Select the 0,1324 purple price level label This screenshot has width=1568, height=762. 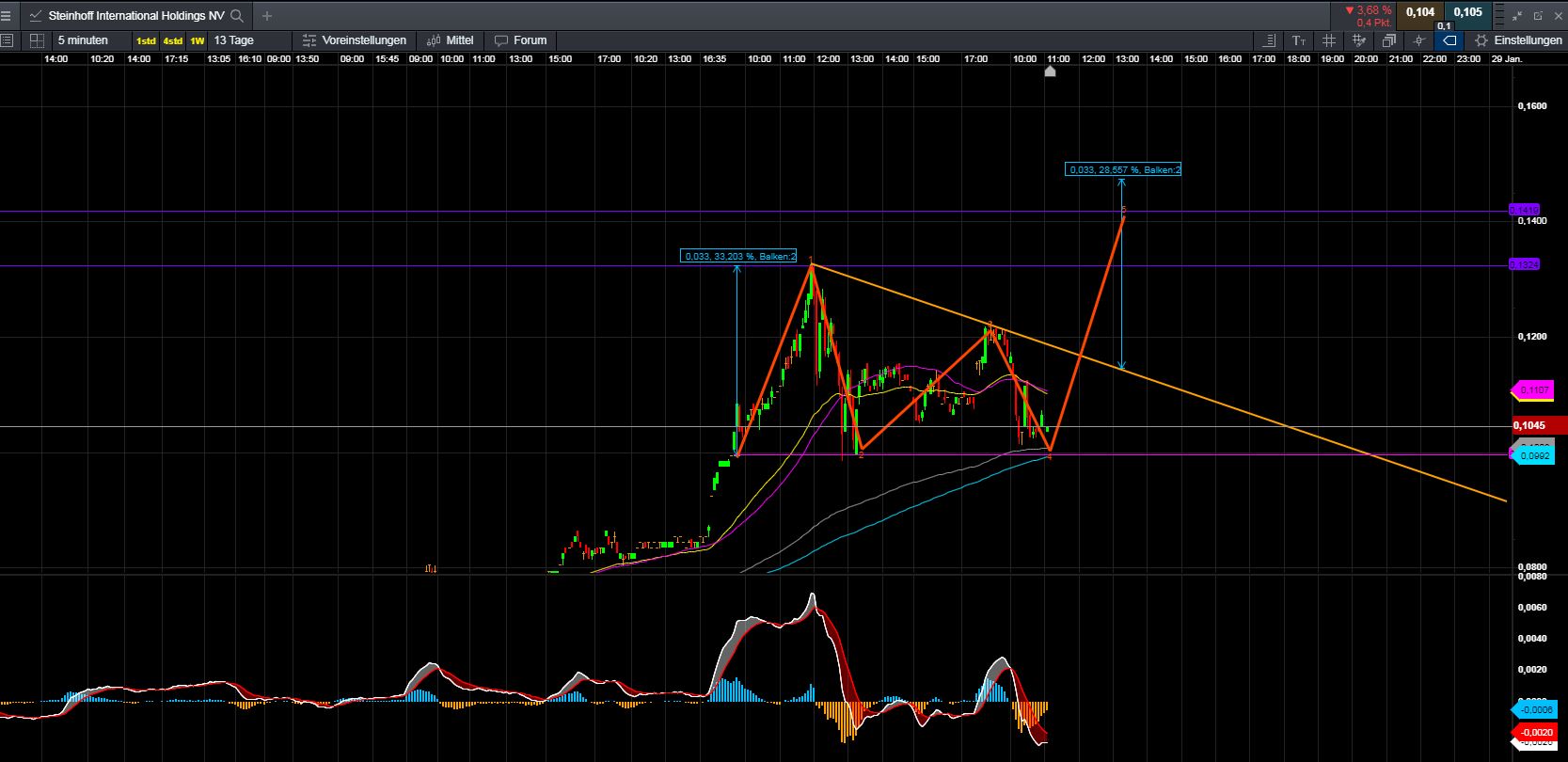(x=1524, y=264)
